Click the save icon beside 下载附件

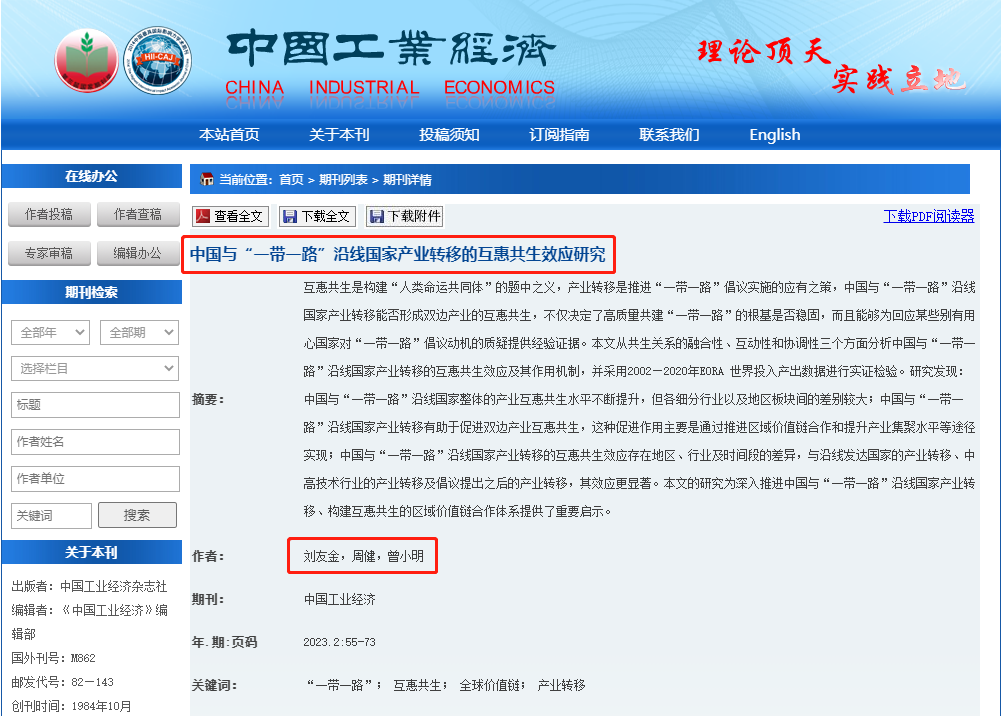[x=376, y=216]
